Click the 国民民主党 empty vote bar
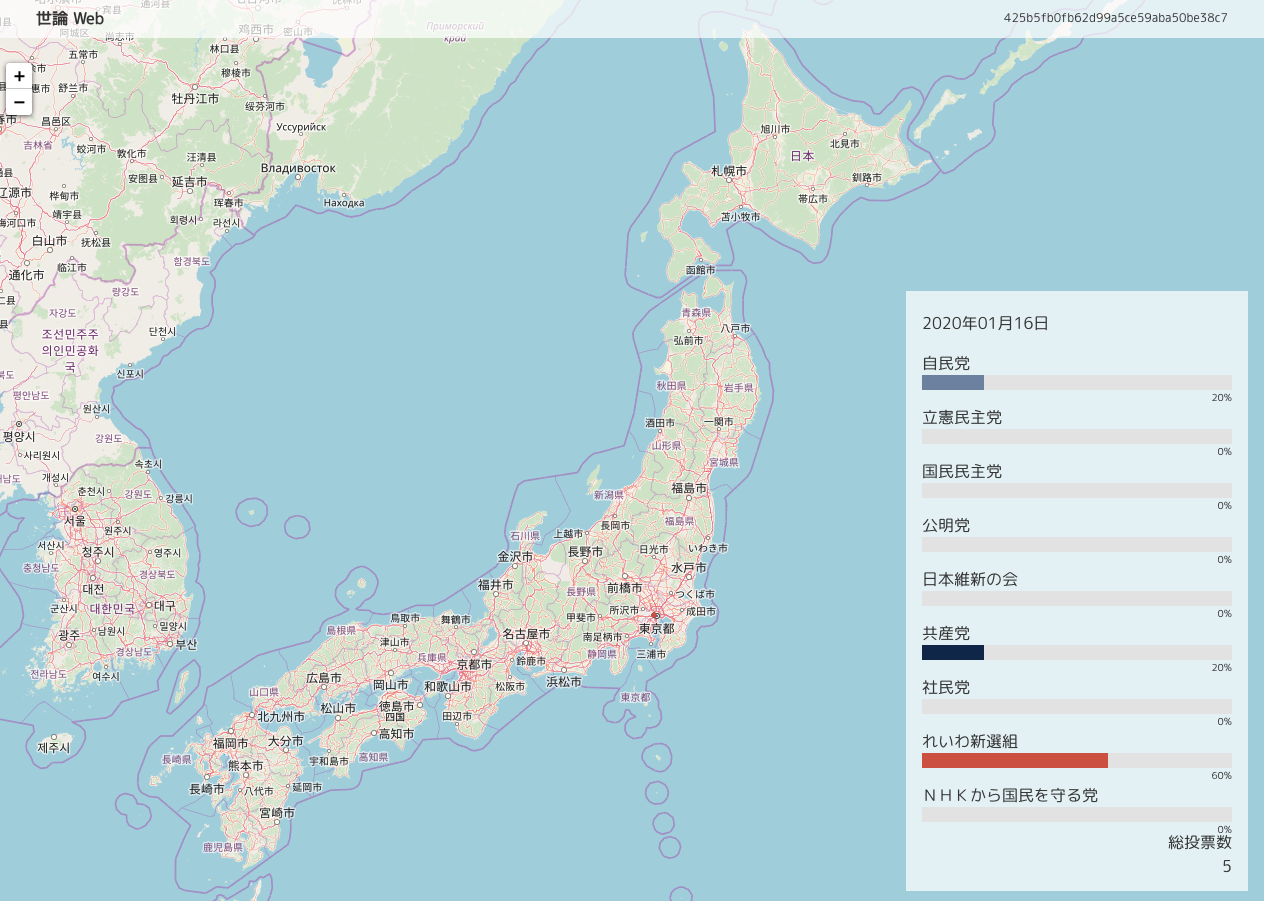This screenshot has width=1264, height=901. click(x=1077, y=490)
